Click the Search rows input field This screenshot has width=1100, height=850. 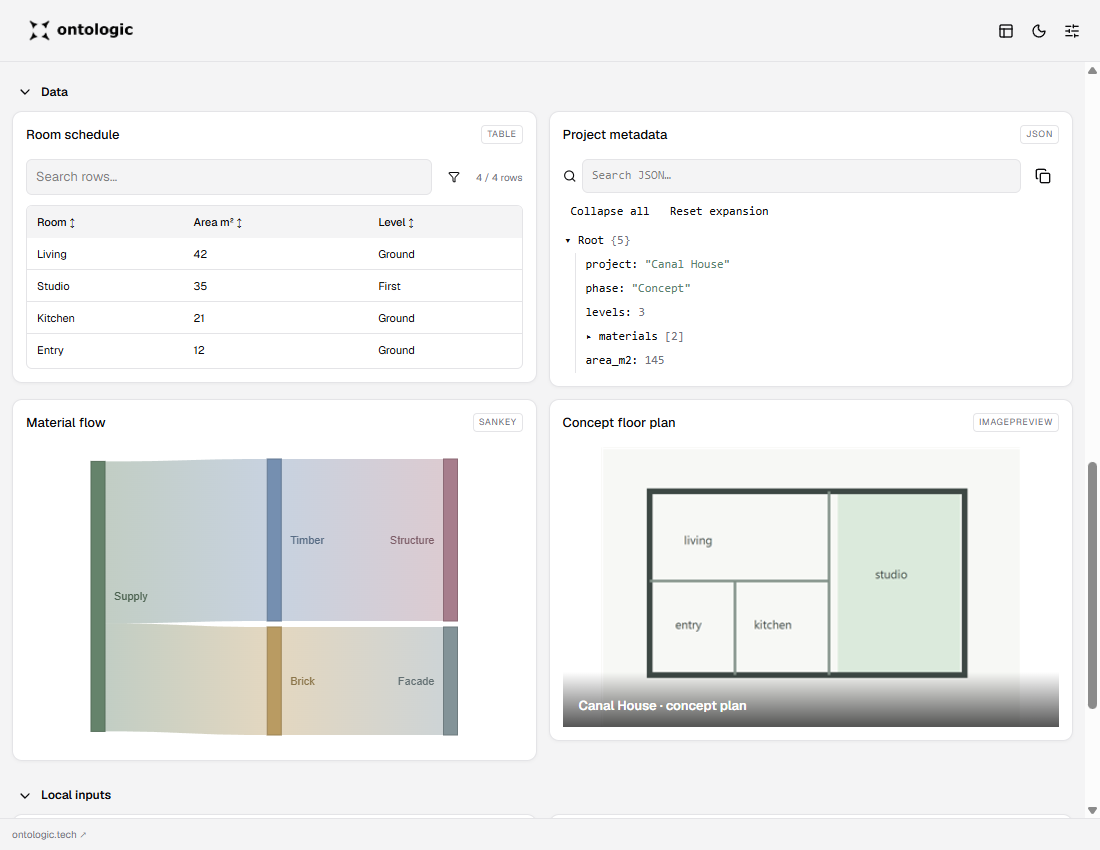click(x=229, y=177)
